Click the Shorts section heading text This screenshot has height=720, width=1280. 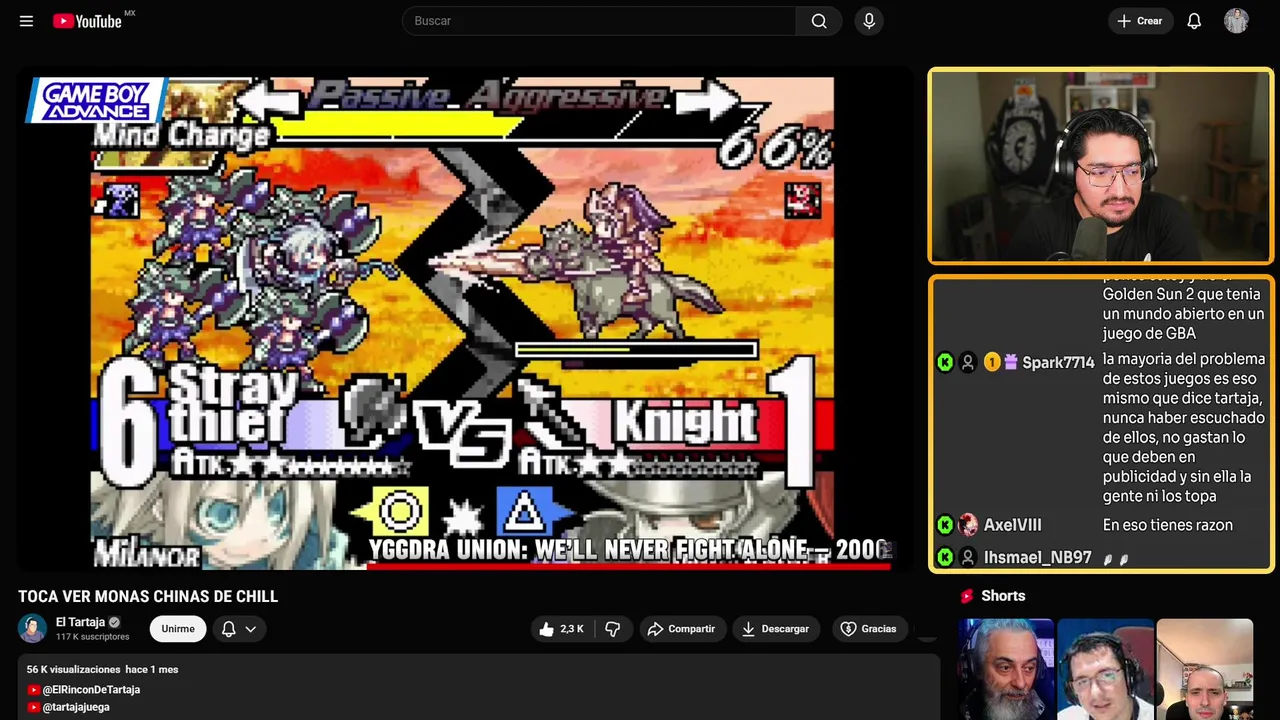click(x=1003, y=596)
